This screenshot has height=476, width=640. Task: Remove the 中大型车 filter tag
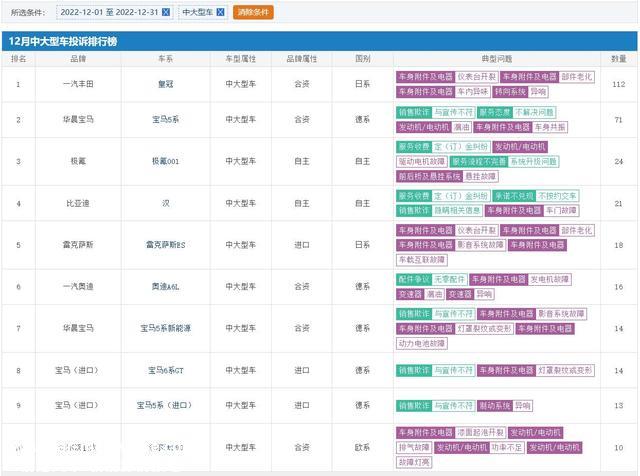220,12
